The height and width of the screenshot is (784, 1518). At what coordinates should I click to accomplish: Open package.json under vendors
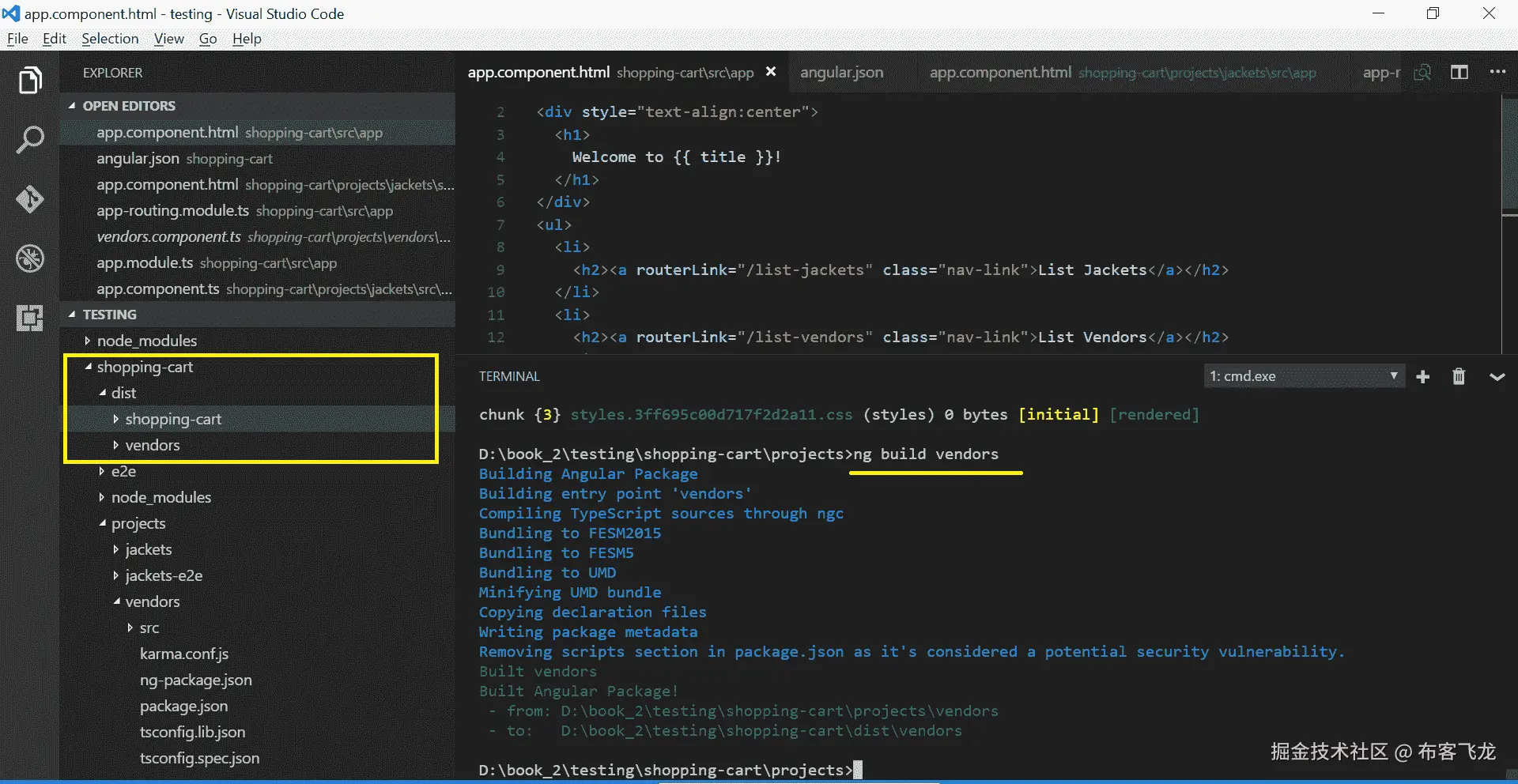coord(183,706)
